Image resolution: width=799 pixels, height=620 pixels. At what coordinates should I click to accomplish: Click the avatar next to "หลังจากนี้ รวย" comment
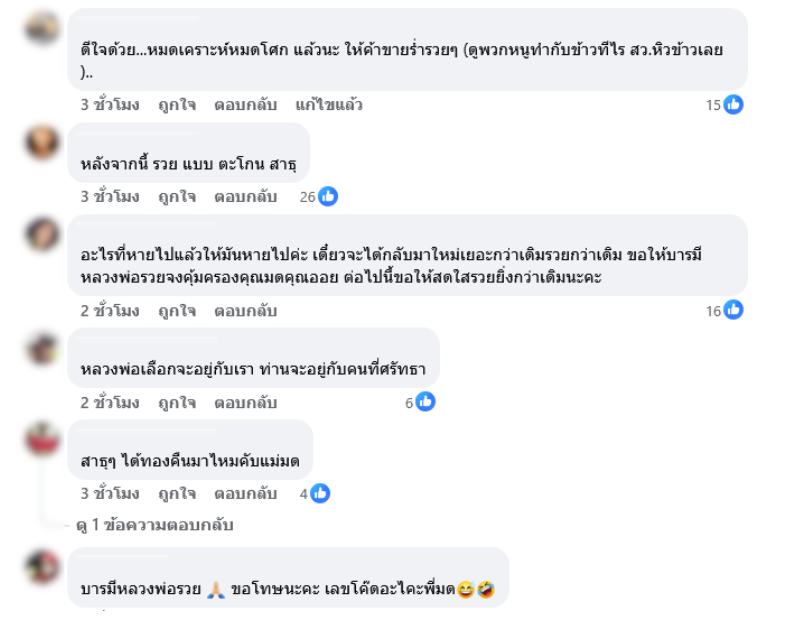coord(43,141)
